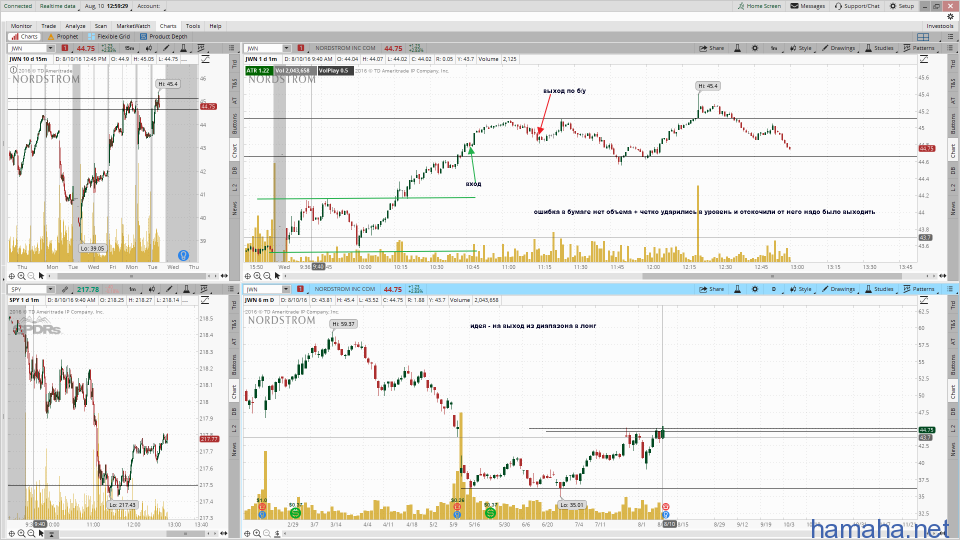Click crosshair pan icon under JWN 15m chart
Screen dimensions: 960x540
12,276
